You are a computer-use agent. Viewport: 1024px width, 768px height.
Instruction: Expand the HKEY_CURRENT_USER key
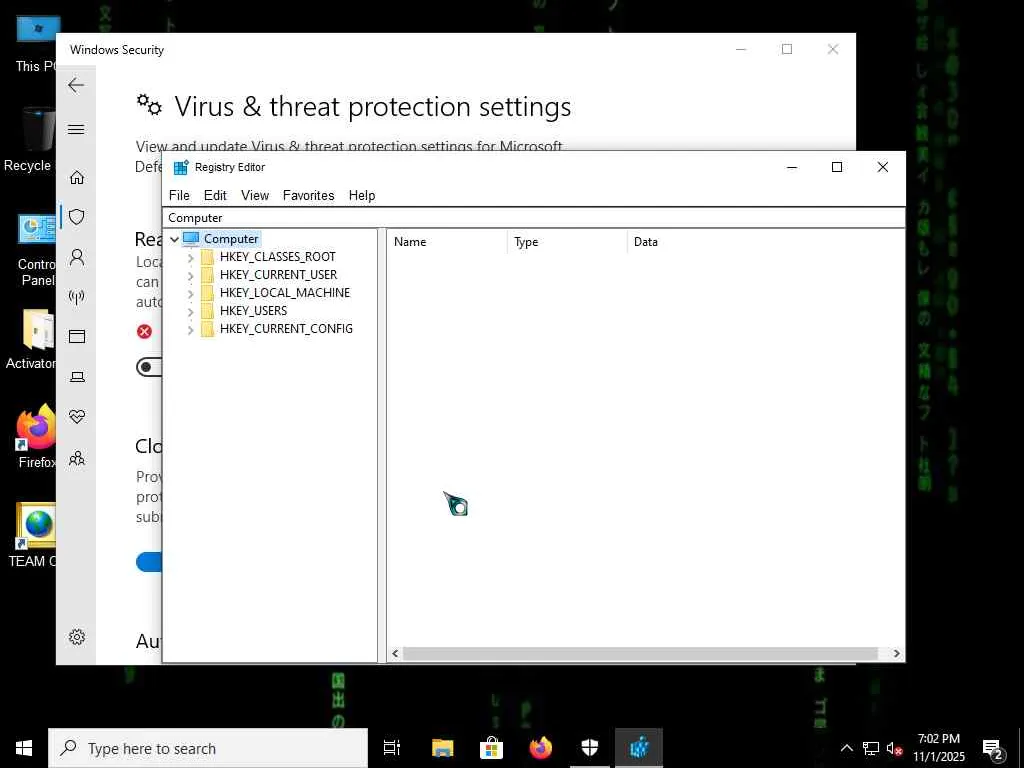(191, 276)
